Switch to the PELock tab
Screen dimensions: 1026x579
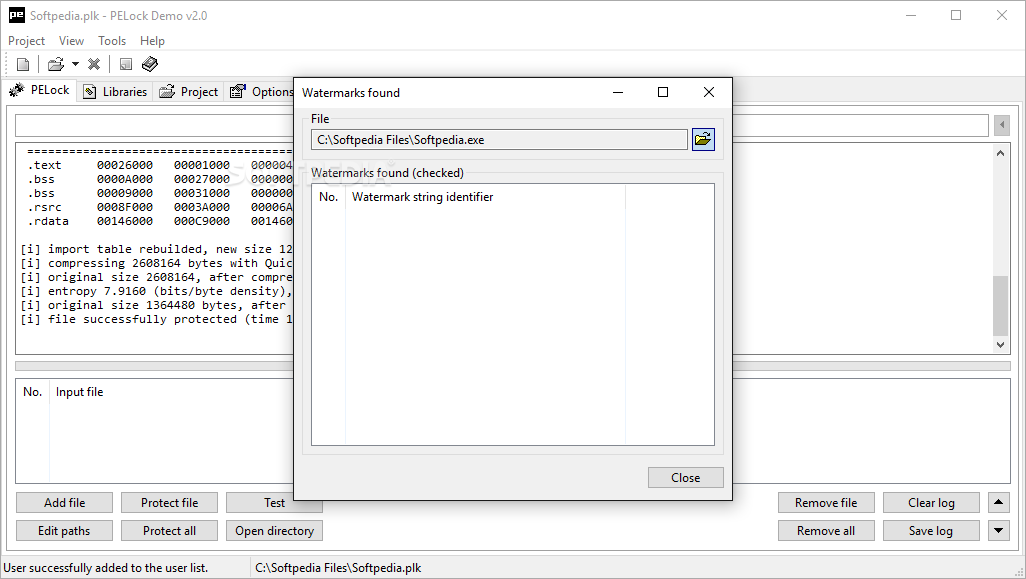[40, 90]
